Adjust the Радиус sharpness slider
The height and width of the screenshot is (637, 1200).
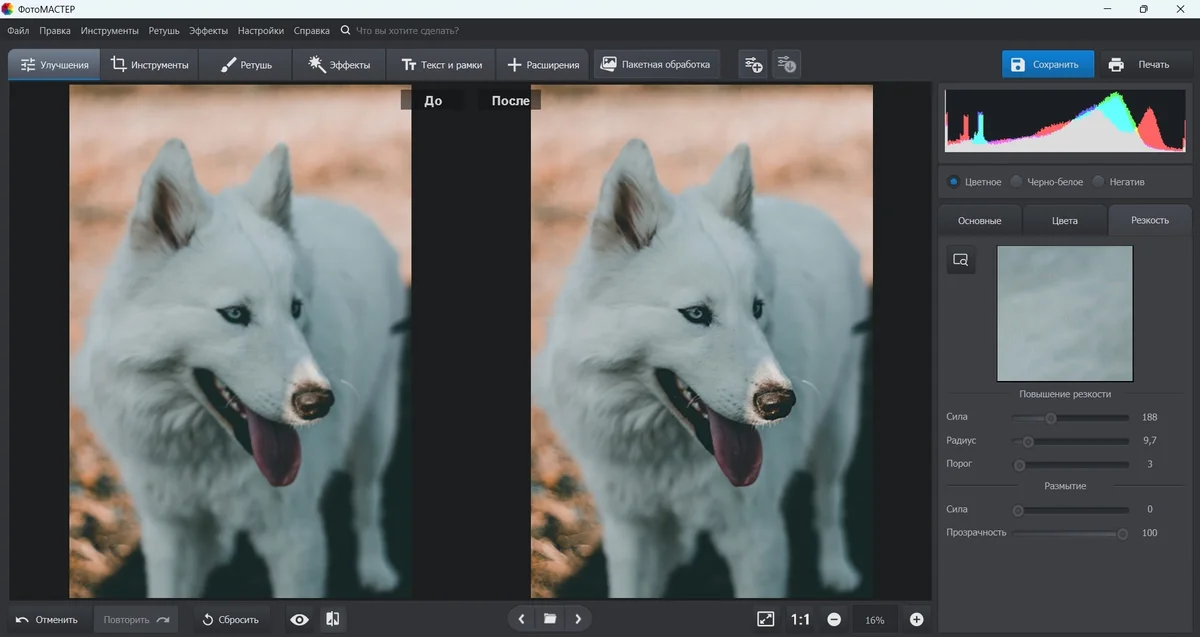[x=1028, y=441]
